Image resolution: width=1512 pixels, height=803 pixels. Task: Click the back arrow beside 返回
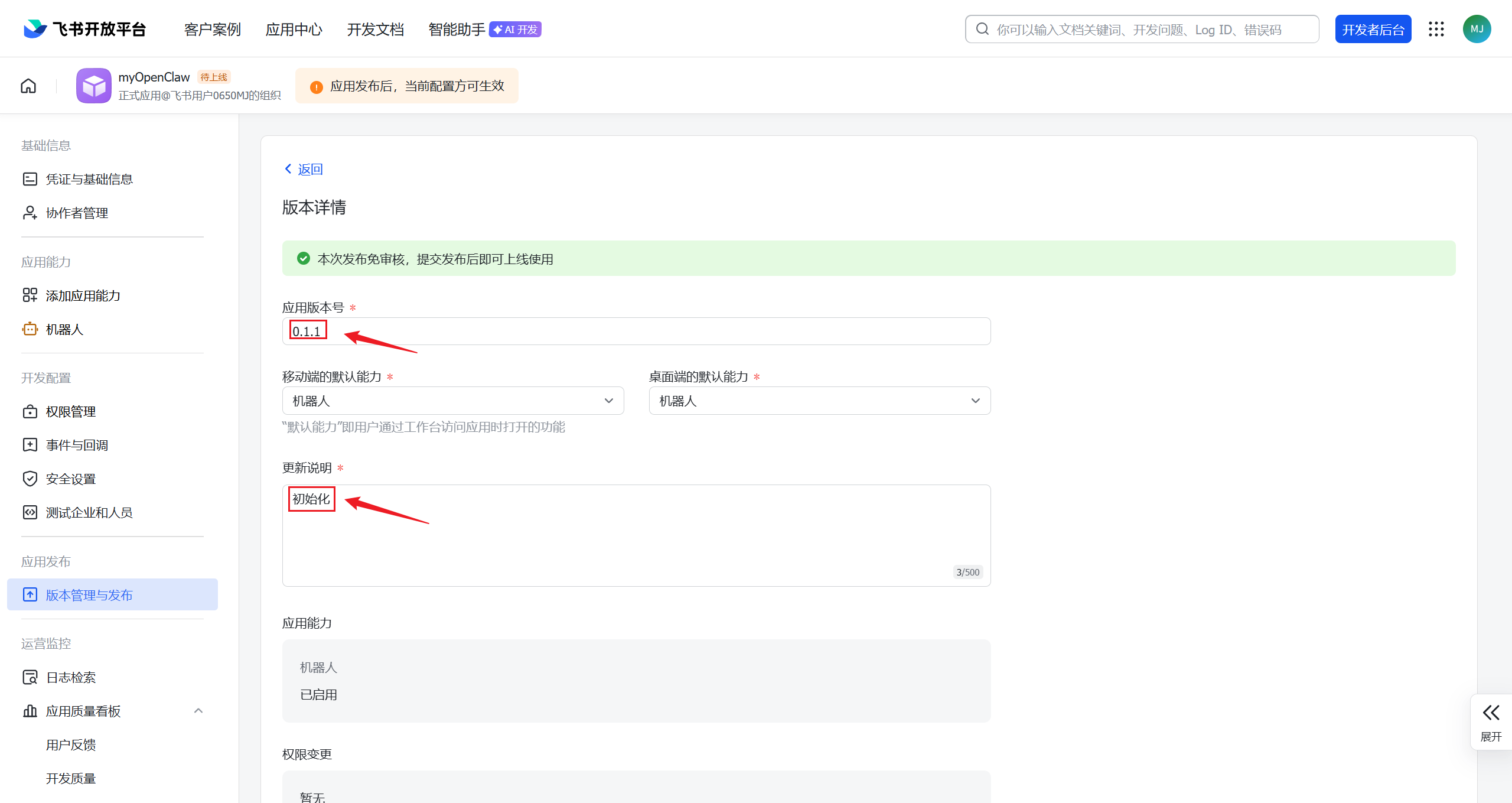288,169
